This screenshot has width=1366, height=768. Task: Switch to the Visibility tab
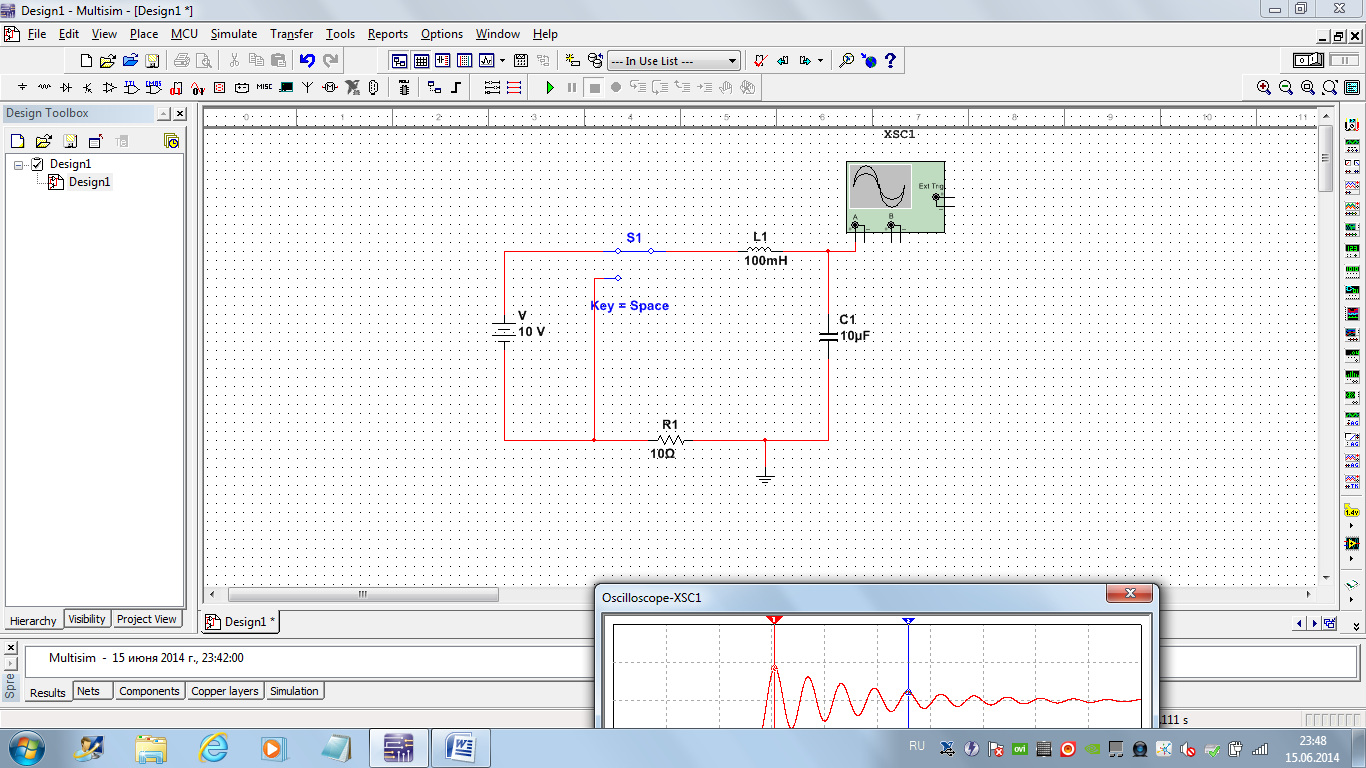[87, 619]
